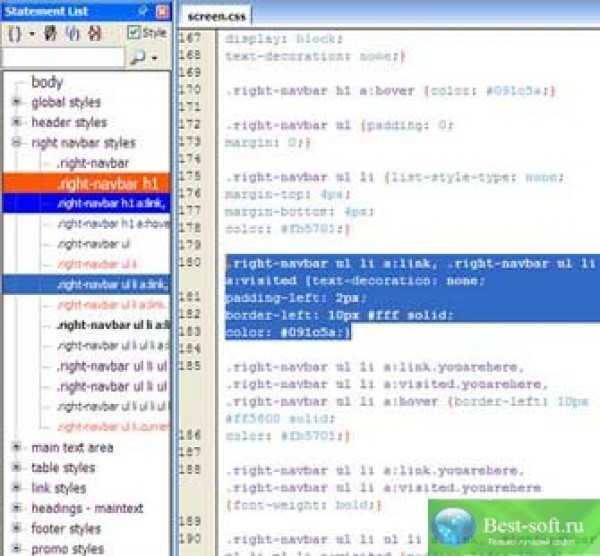Click the selected 'color: #091c5a;}' line 183
This screenshot has height=556, width=600.
pos(288,333)
